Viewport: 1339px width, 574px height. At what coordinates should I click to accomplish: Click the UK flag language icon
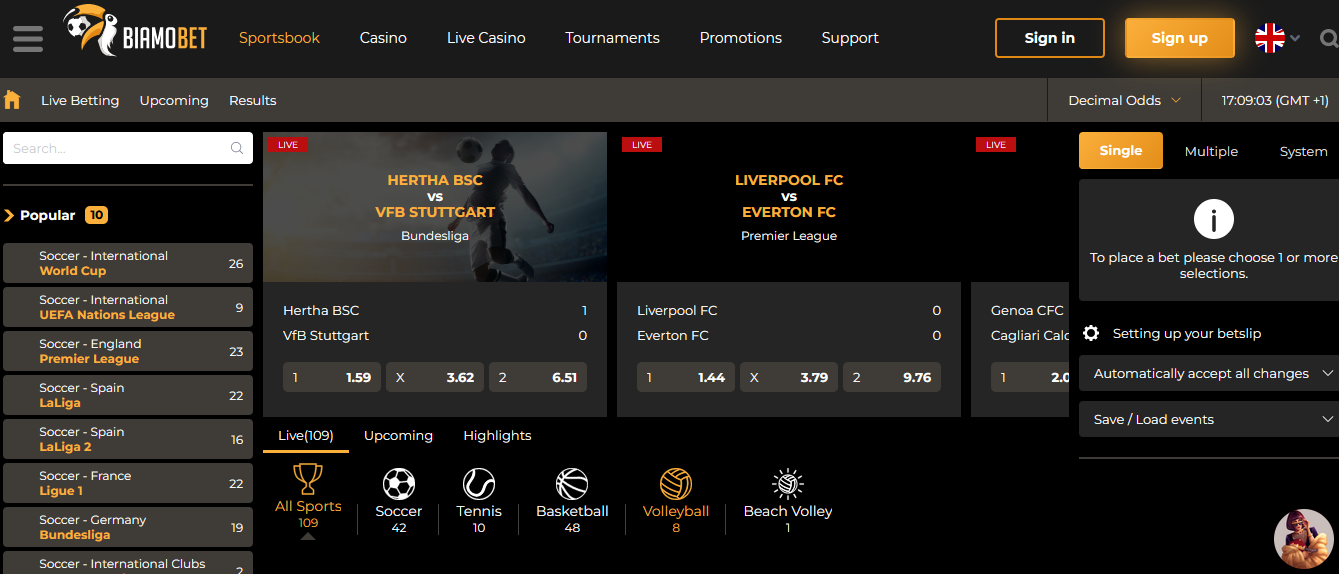[1270, 38]
